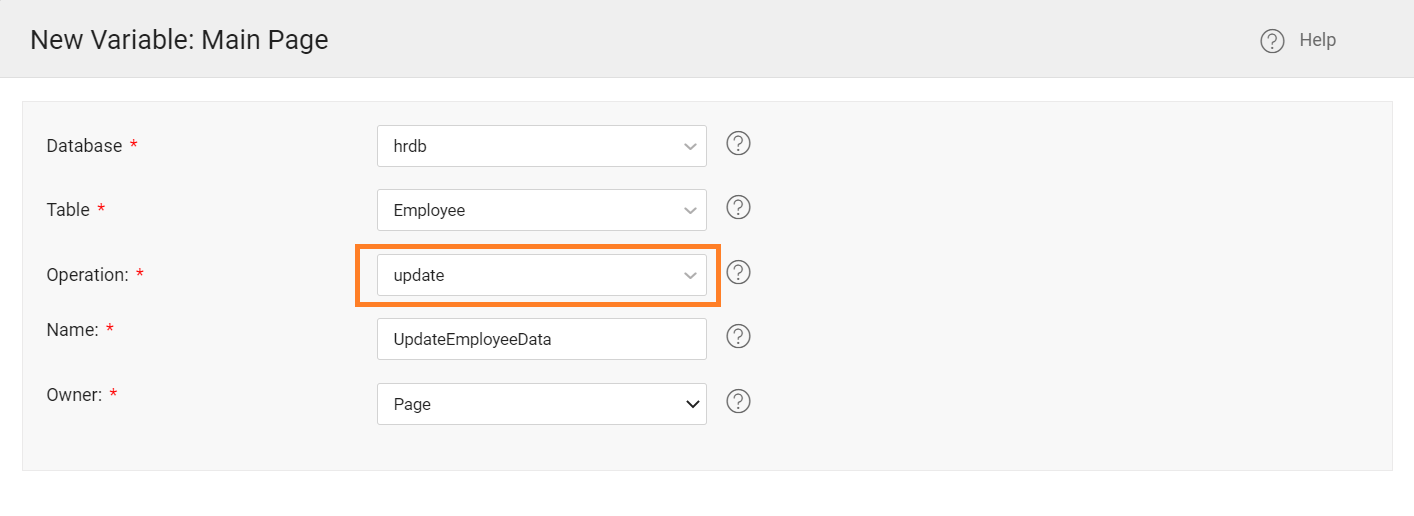The height and width of the screenshot is (516, 1414).
Task: Click the 'Operation:' field label
Action: coord(87,275)
